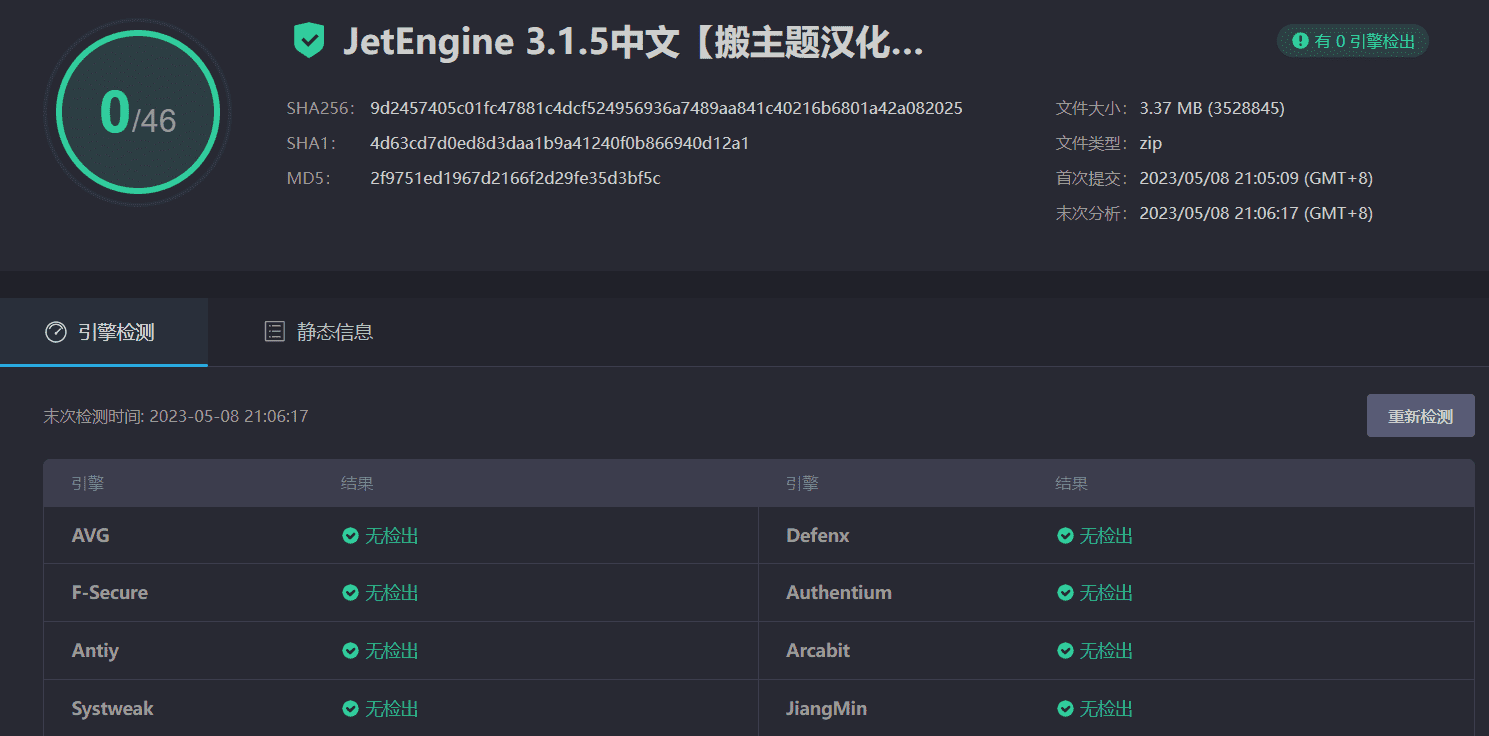Click the 有 0 引擎检出 badge
Screen dimensions: 1489x736
point(1353,41)
